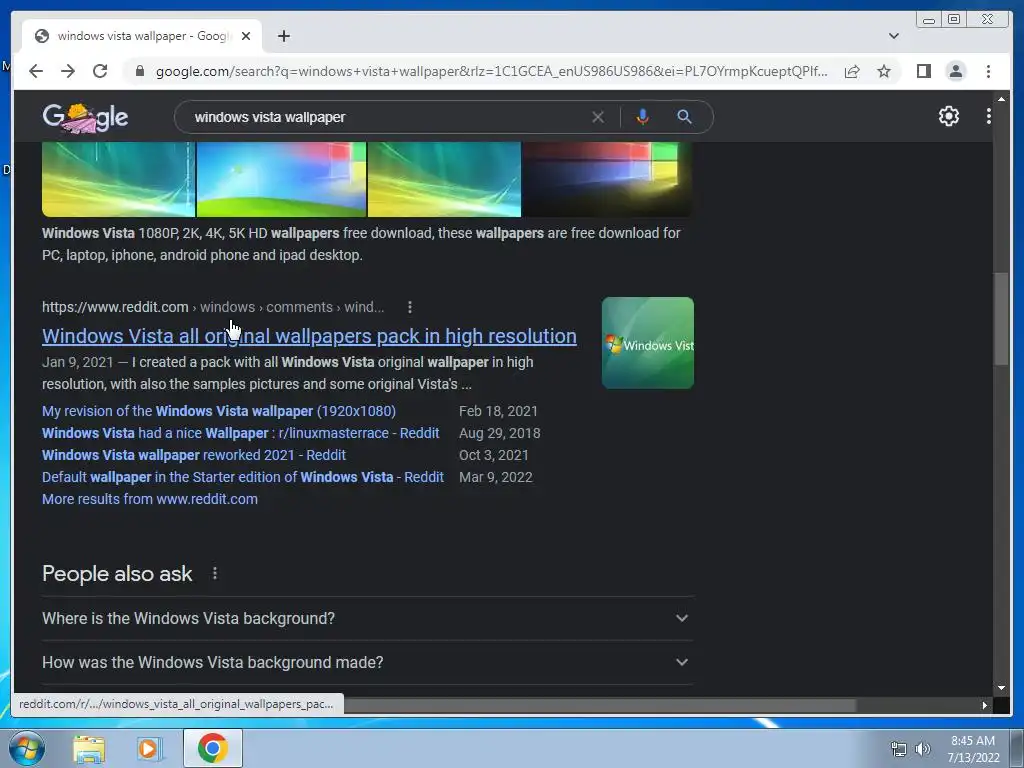Open People also ask options dots
Screen dimensions: 1024x768
215,573
